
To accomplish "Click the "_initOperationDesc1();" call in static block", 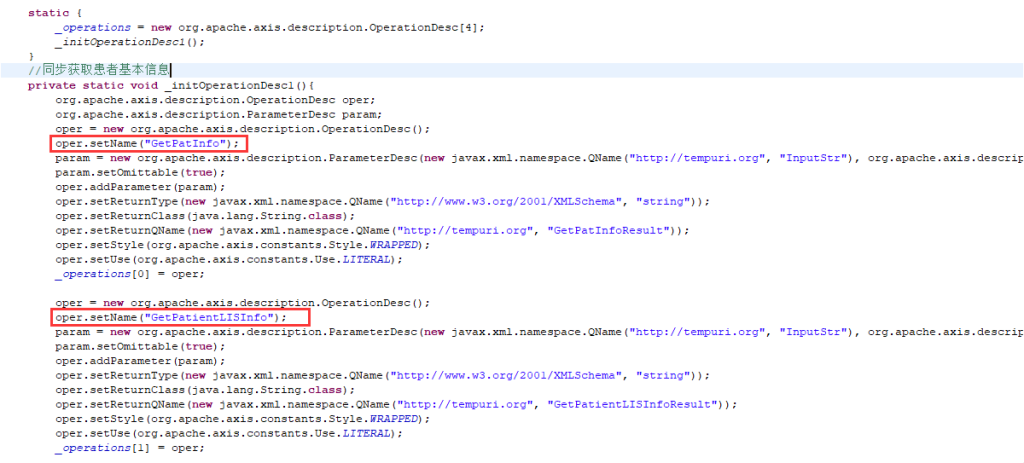I will pos(130,42).
